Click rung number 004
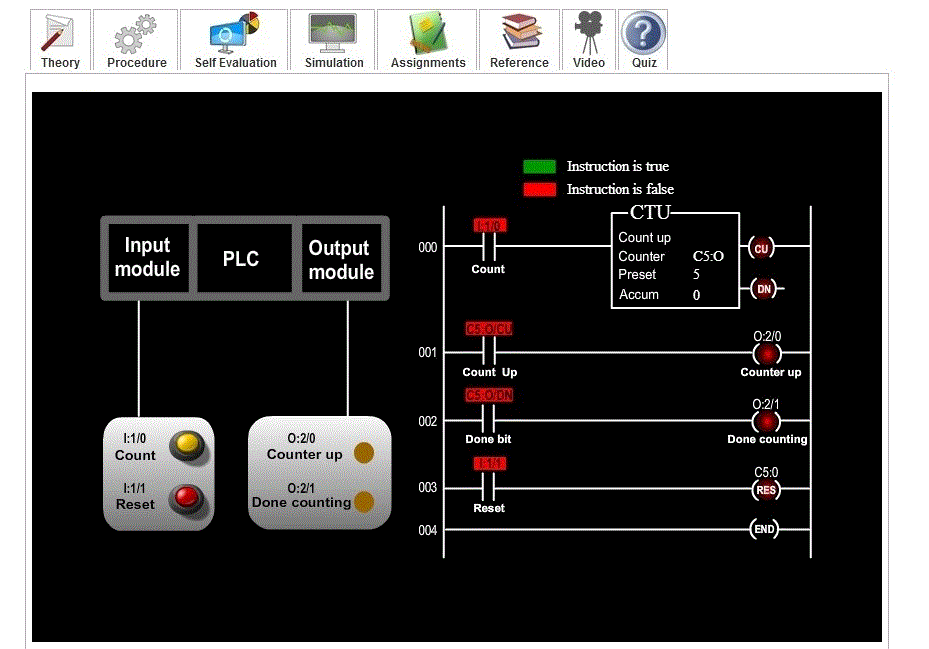The height and width of the screenshot is (649, 929). [x=428, y=530]
